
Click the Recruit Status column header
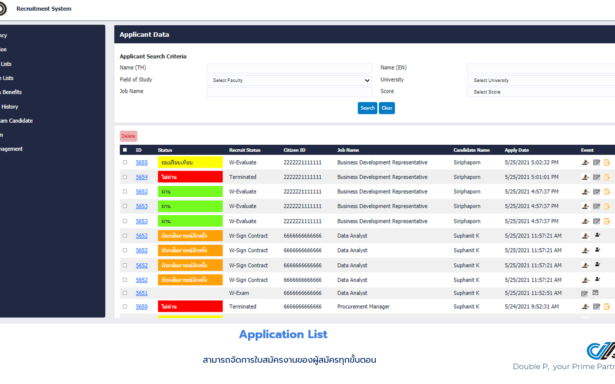click(245, 150)
